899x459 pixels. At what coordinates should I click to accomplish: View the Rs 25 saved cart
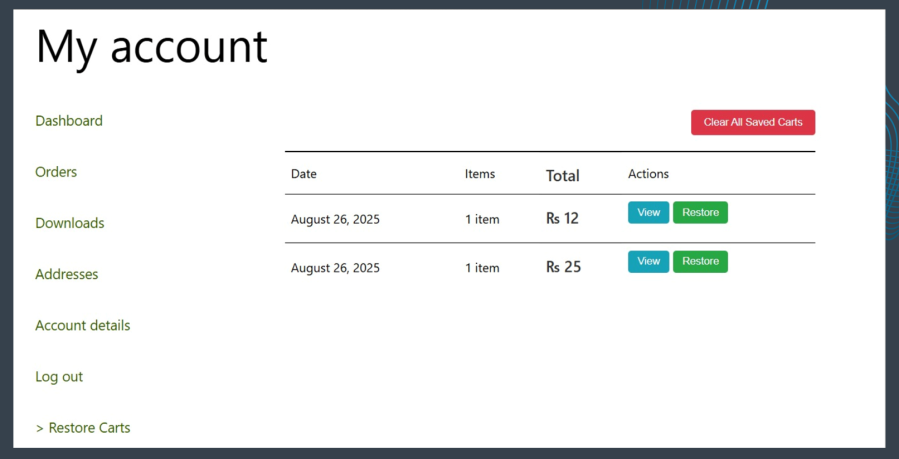point(648,262)
